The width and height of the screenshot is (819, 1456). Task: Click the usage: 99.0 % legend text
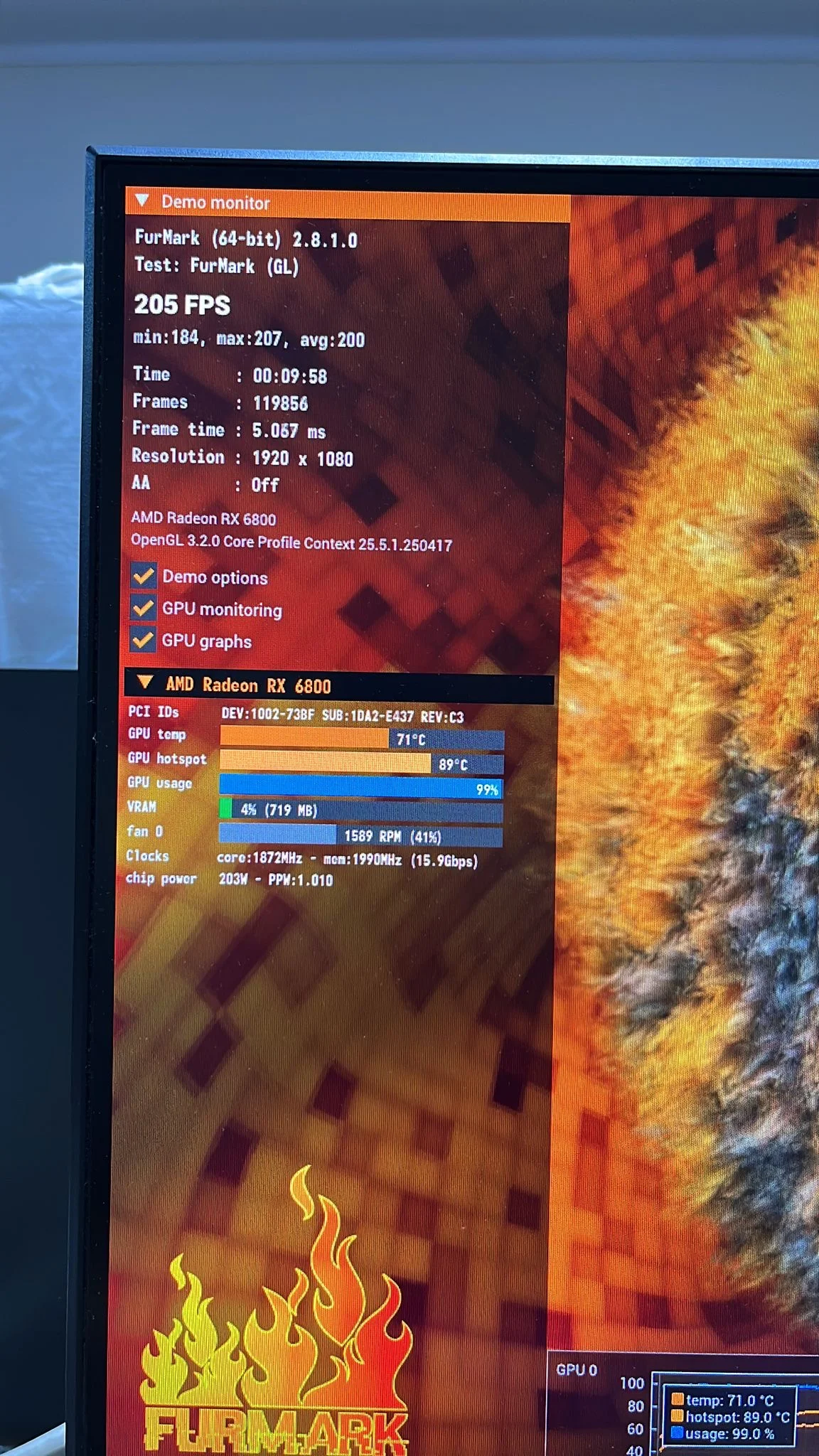tap(729, 1433)
